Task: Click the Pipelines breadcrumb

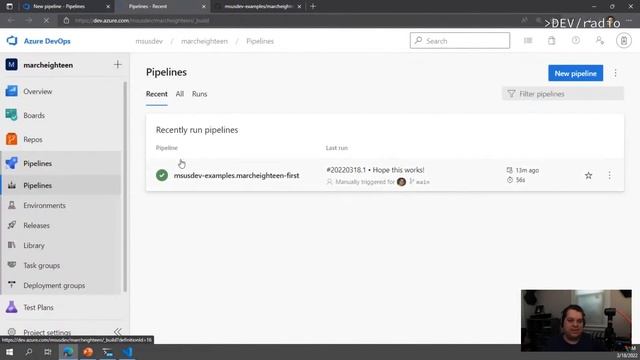Action: (260, 41)
